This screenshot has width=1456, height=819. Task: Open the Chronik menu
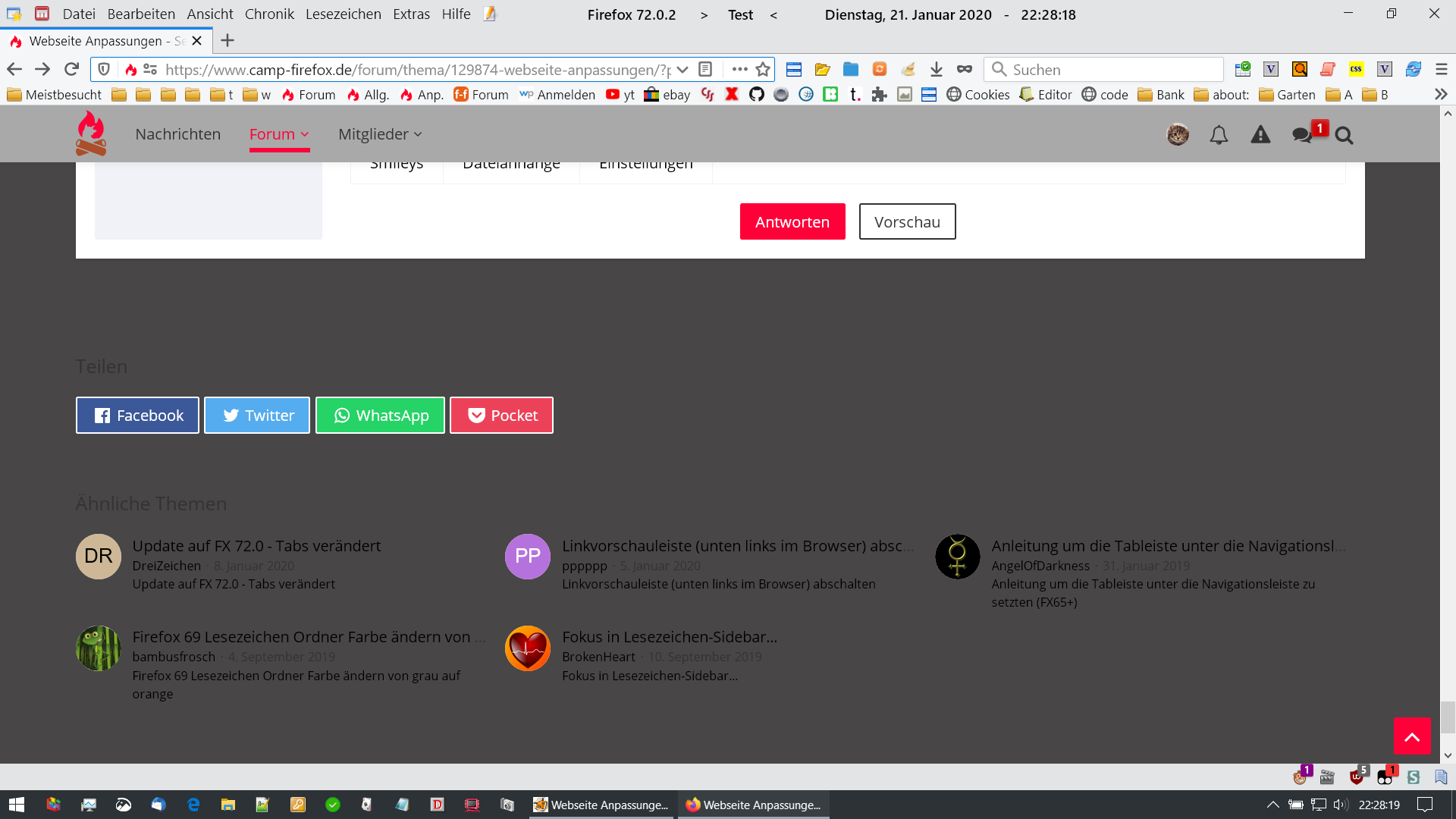tap(269, 14)
